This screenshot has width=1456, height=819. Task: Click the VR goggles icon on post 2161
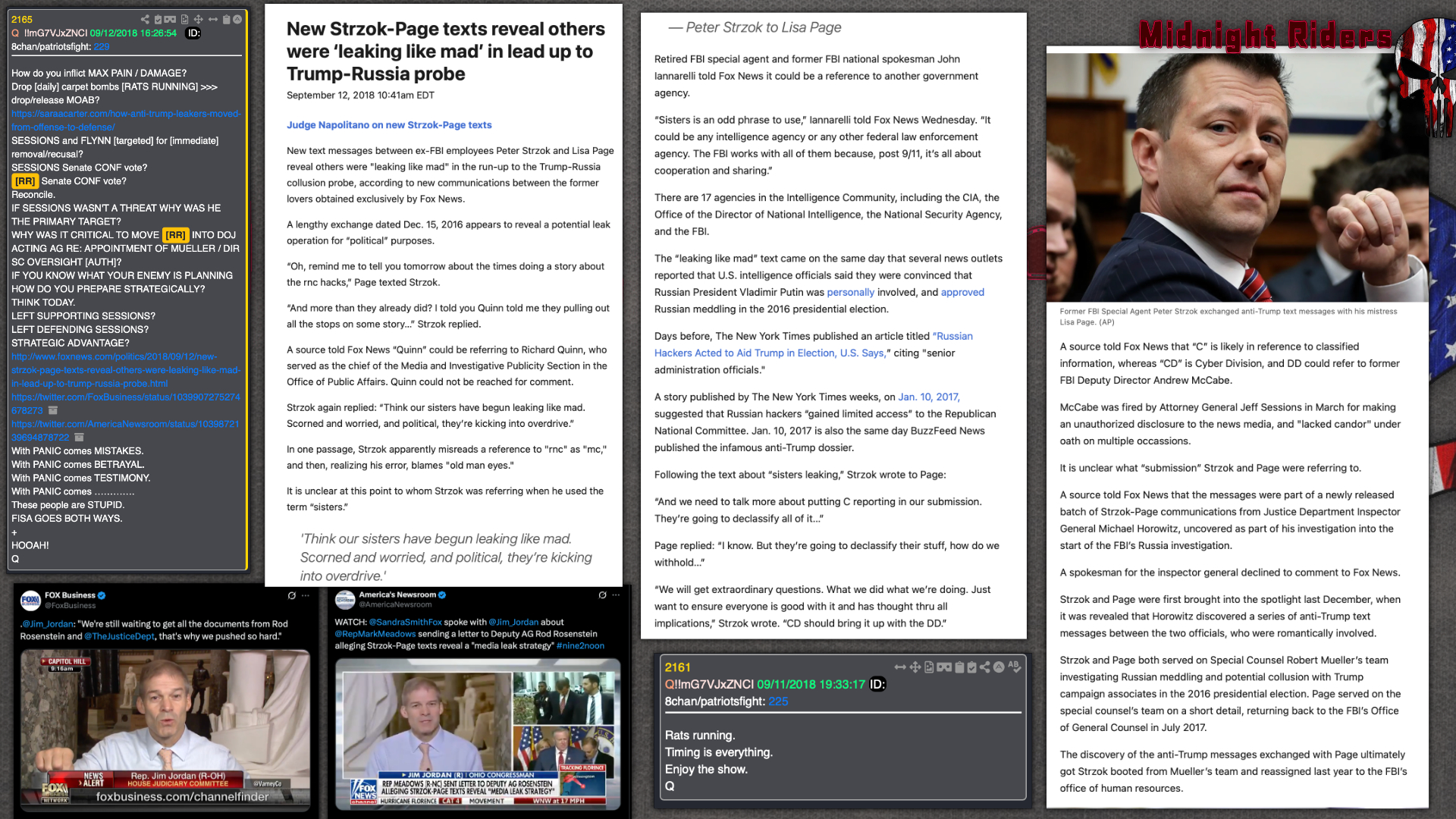pos(944,667)
